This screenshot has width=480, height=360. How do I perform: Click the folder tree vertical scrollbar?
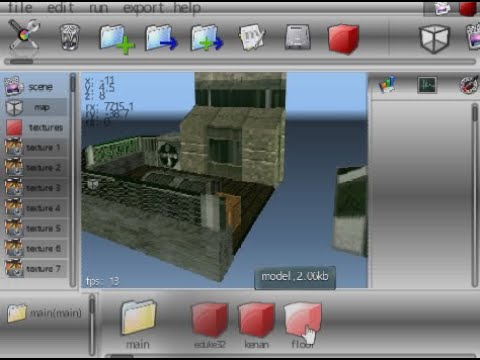pyautogui.click(x=92, y=325)
